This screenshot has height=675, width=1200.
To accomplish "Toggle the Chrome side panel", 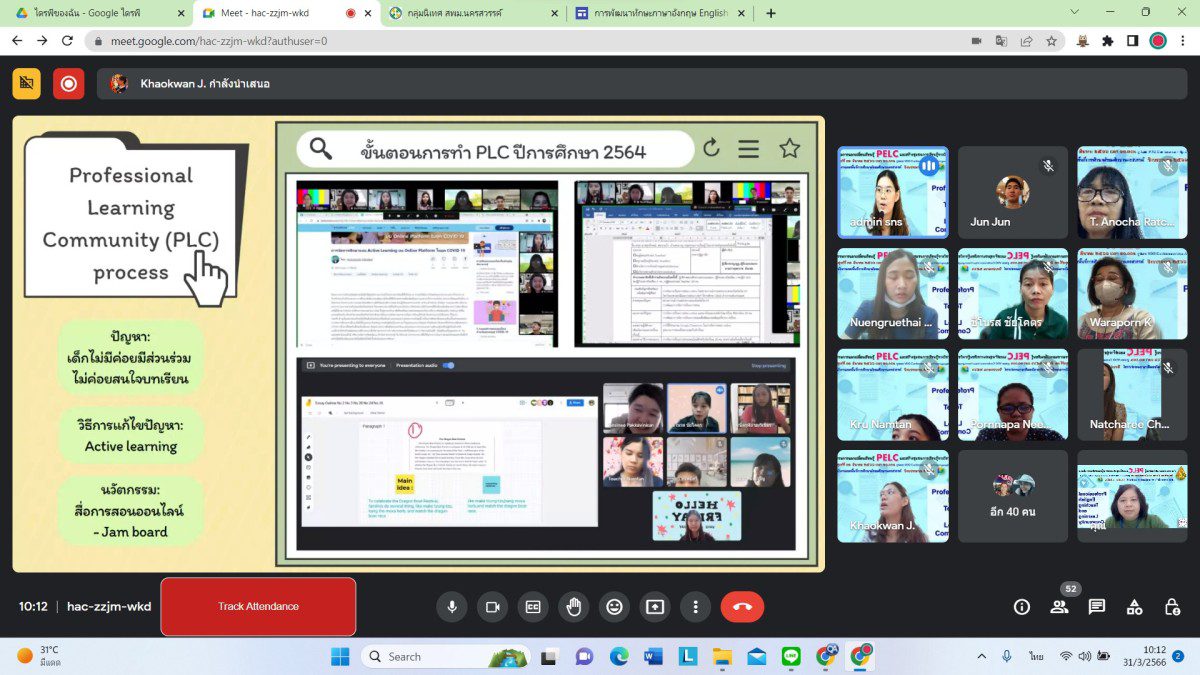I will tap(1132, 41).
